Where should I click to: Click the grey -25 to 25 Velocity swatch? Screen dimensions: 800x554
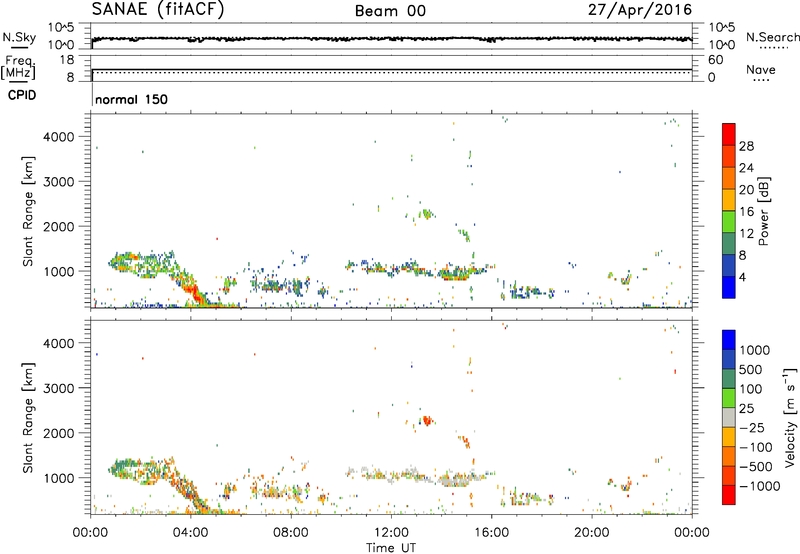coord(729,417)
